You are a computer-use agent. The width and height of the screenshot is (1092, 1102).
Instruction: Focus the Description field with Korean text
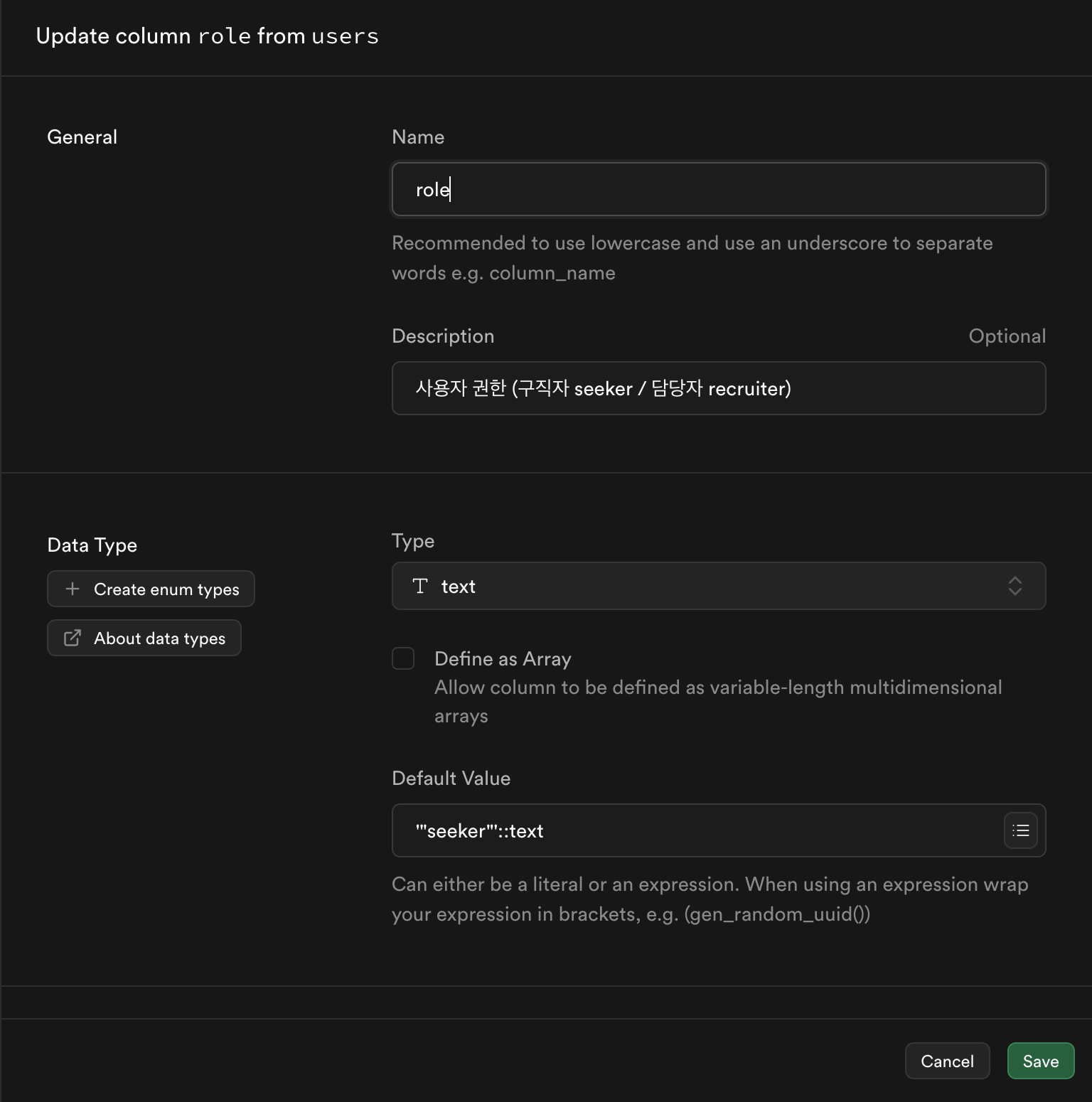pyautogui.click(x=719, y=388)
